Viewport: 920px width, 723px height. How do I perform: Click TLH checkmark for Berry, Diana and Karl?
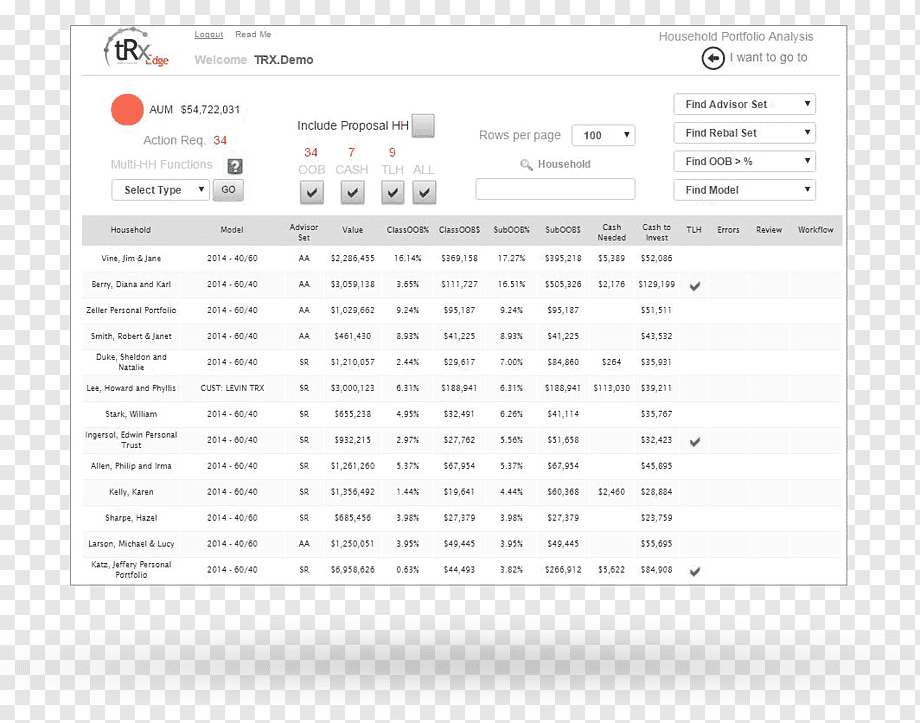(x=695, y=286)
